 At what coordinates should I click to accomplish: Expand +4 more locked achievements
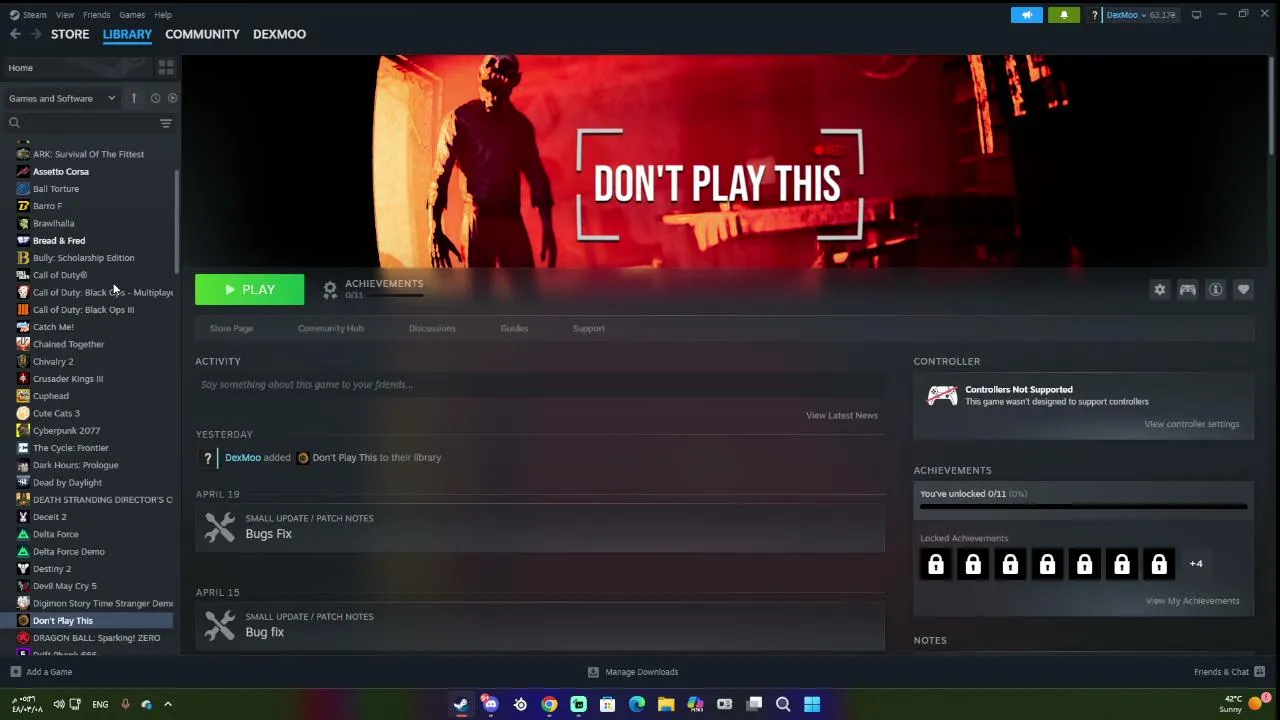(1196, 564)
